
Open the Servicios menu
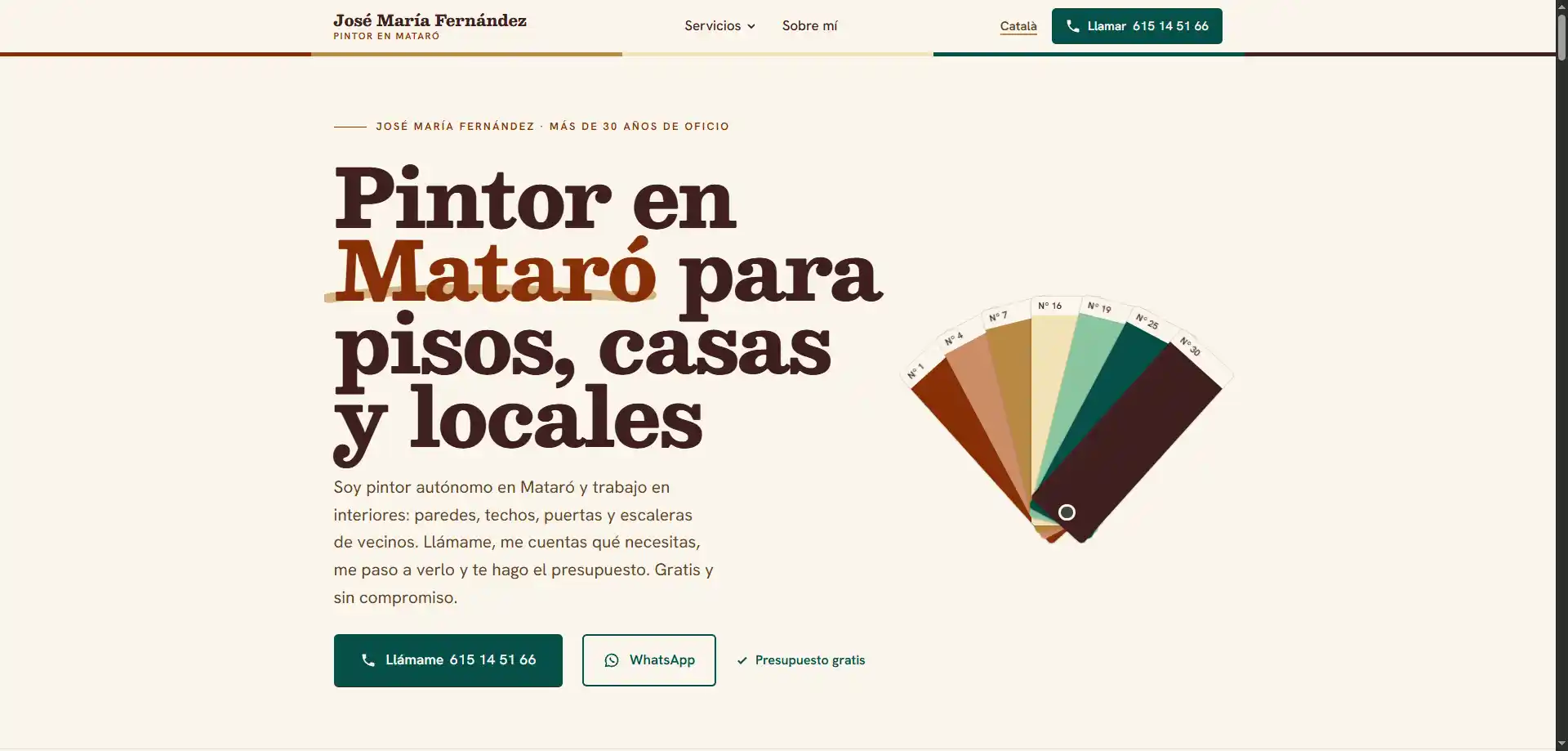tap(719, 26)
